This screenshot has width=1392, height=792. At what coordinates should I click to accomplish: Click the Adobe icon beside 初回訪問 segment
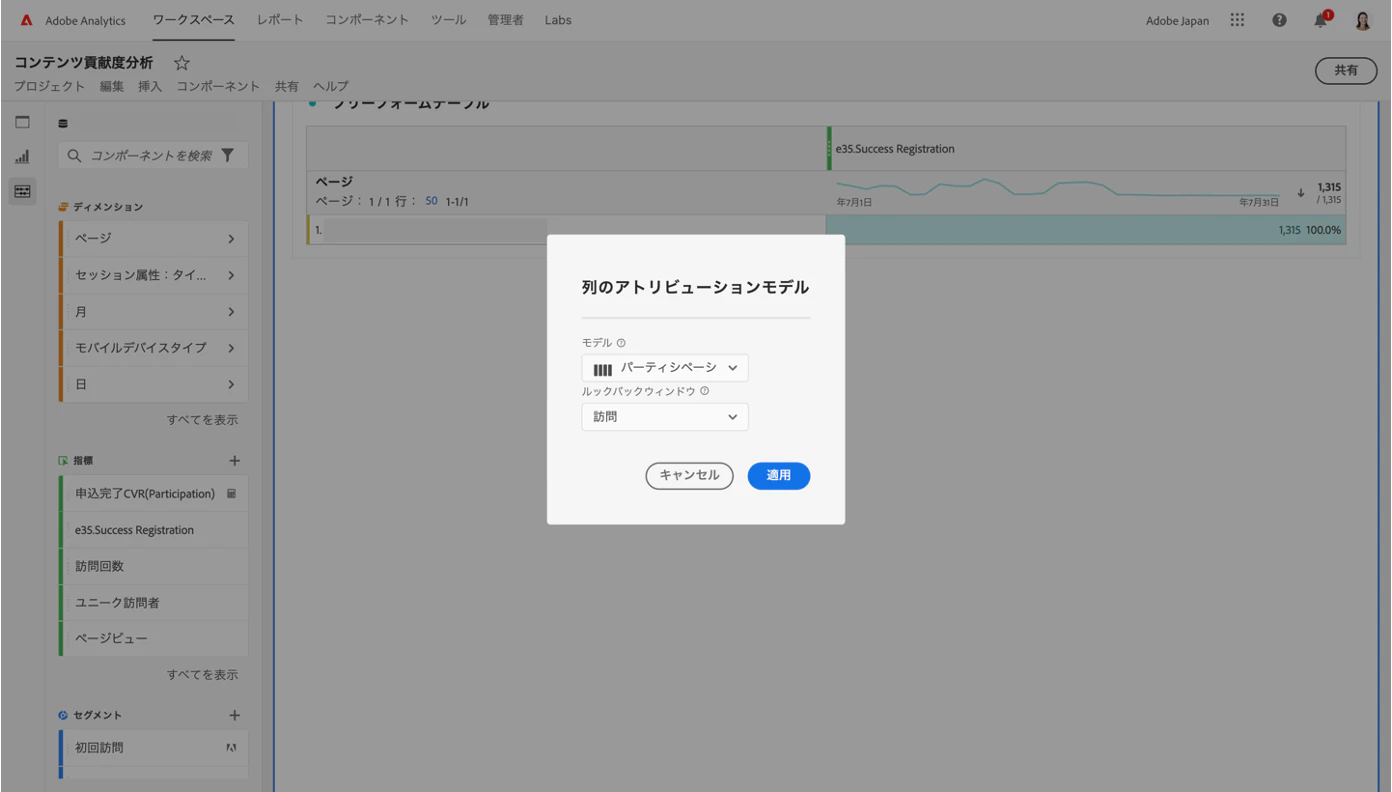(x=231, y=748)
